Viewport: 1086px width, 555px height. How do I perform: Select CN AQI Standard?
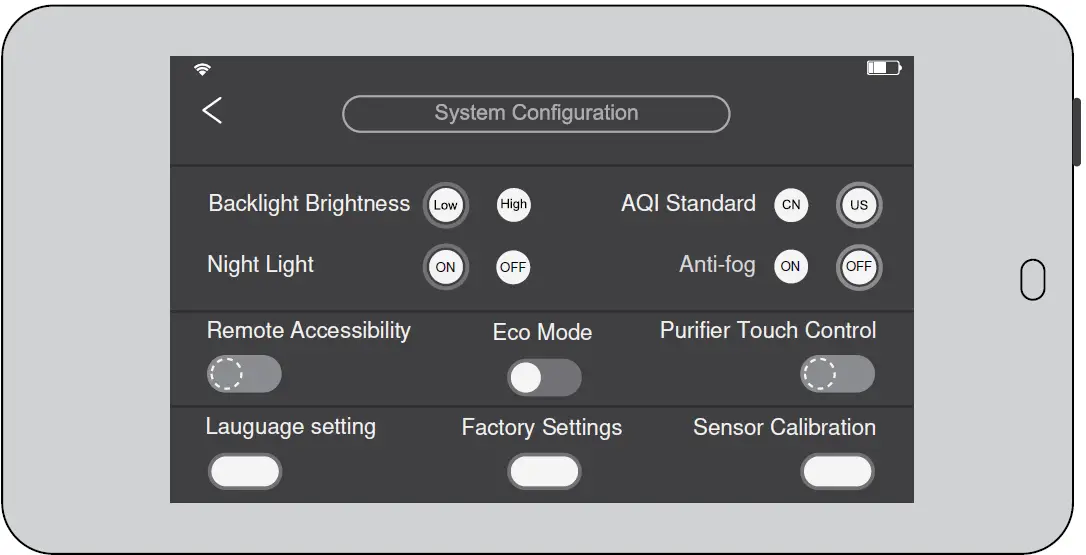pos(791,205)
